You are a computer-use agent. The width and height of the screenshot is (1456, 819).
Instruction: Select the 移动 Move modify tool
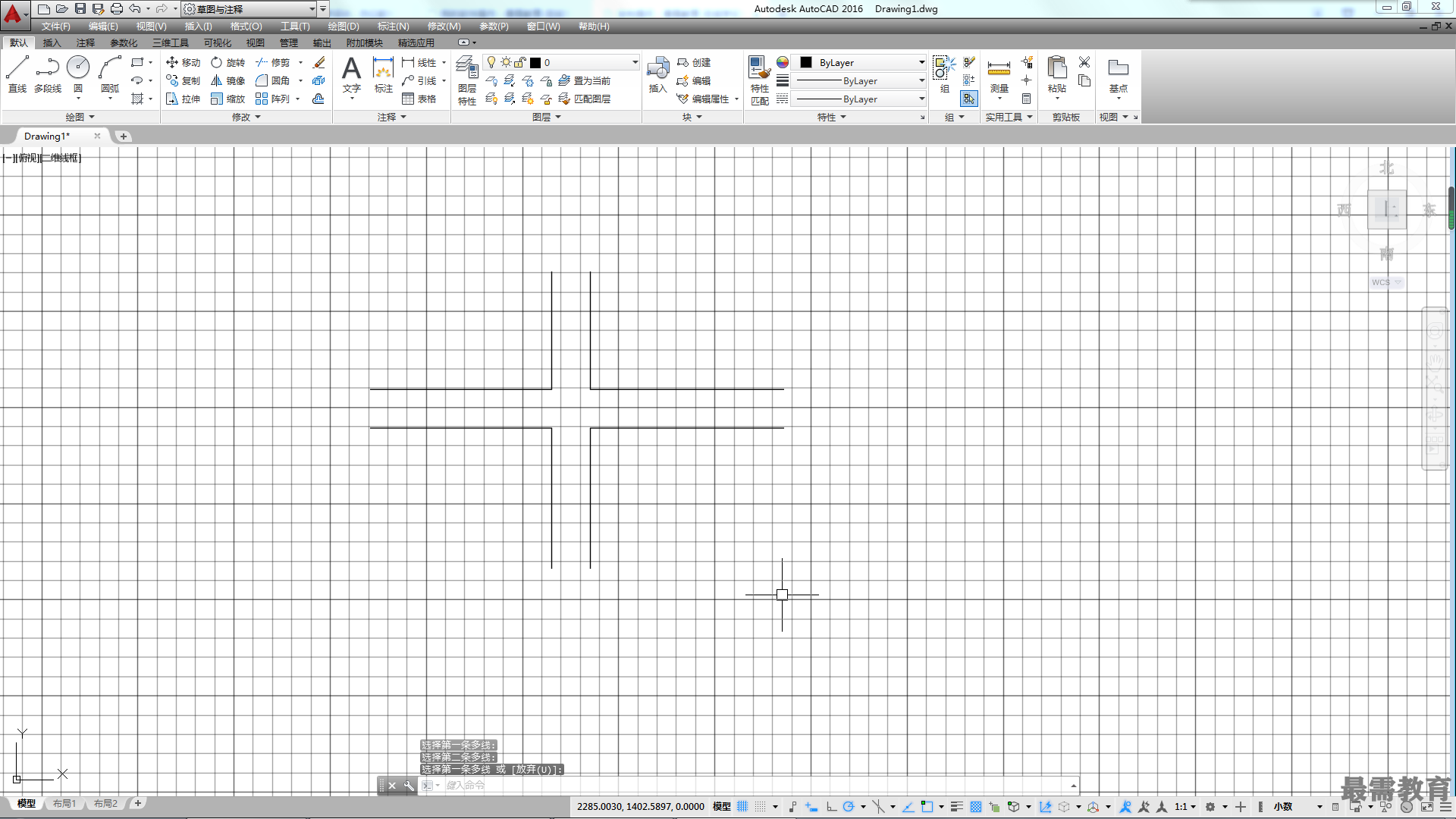click(183, 62)
